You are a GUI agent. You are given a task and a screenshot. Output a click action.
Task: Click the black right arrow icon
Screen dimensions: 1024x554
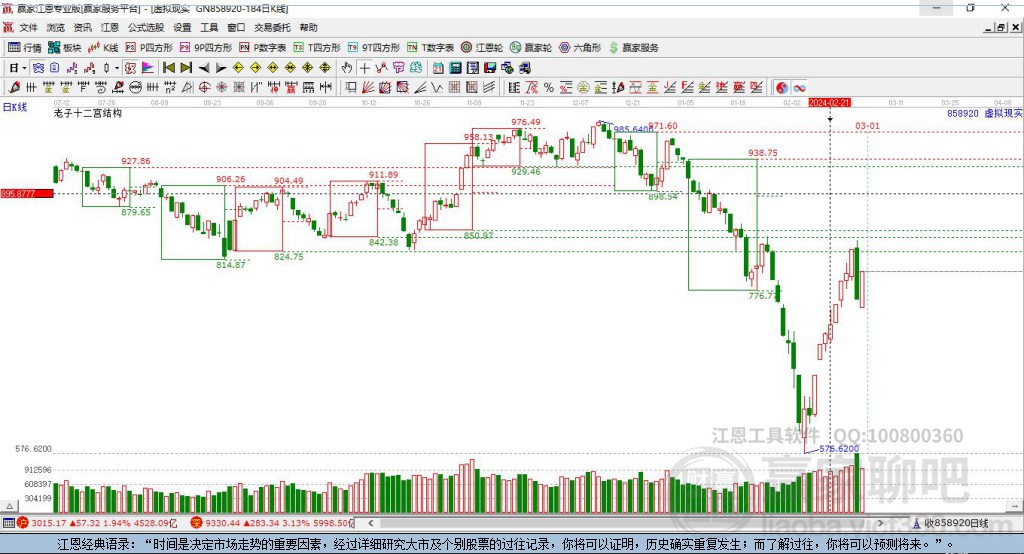click(x=221, y=68)
